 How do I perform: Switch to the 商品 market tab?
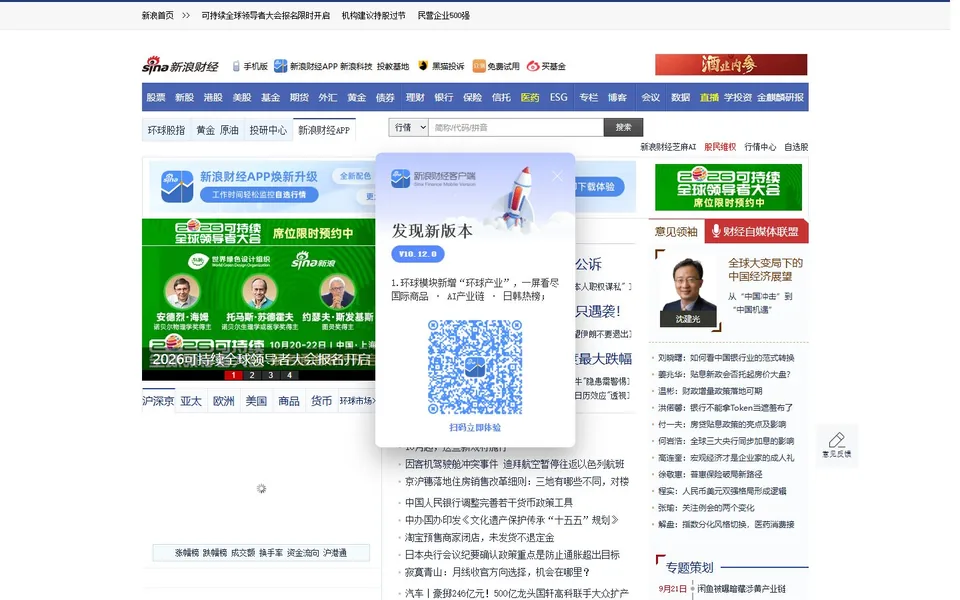pos(288,401)
